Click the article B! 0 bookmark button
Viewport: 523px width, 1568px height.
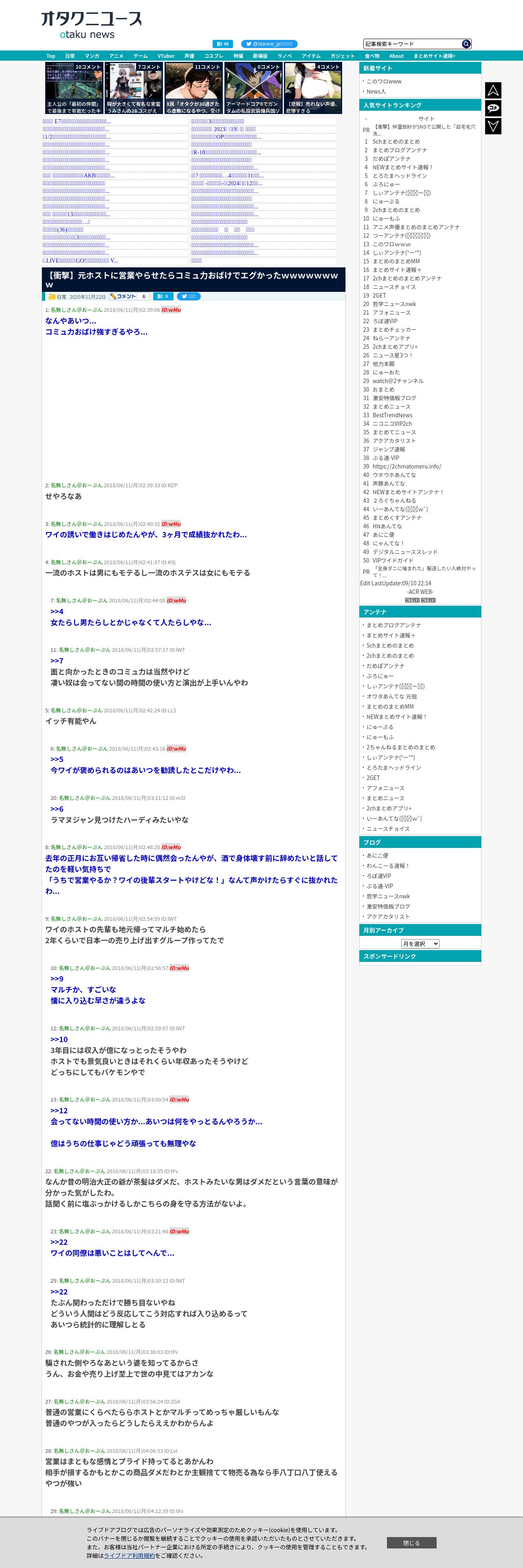163,296
